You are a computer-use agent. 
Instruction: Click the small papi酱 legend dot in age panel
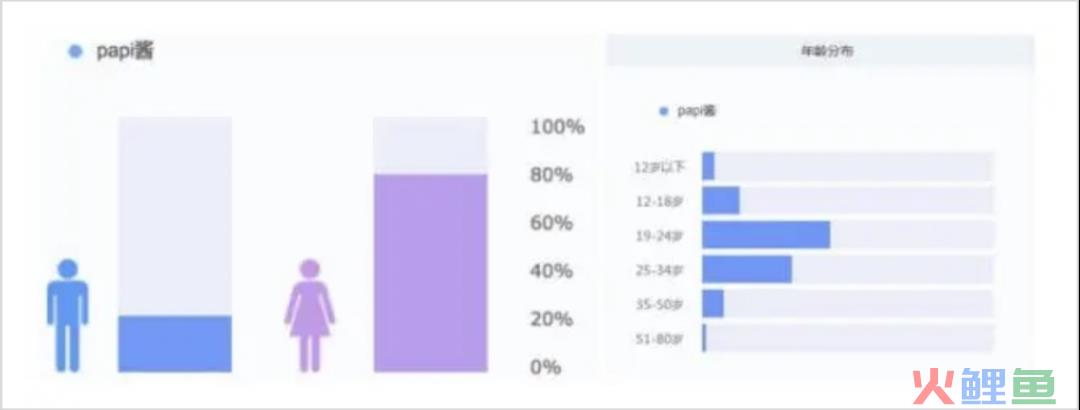663,111
